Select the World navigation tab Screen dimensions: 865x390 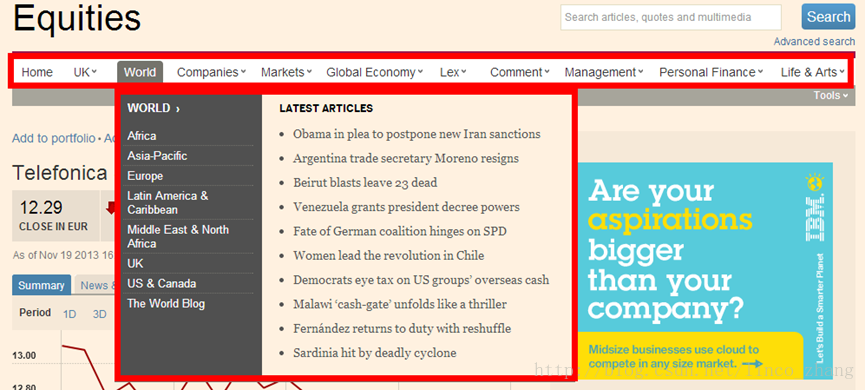[x=140, y=72]
